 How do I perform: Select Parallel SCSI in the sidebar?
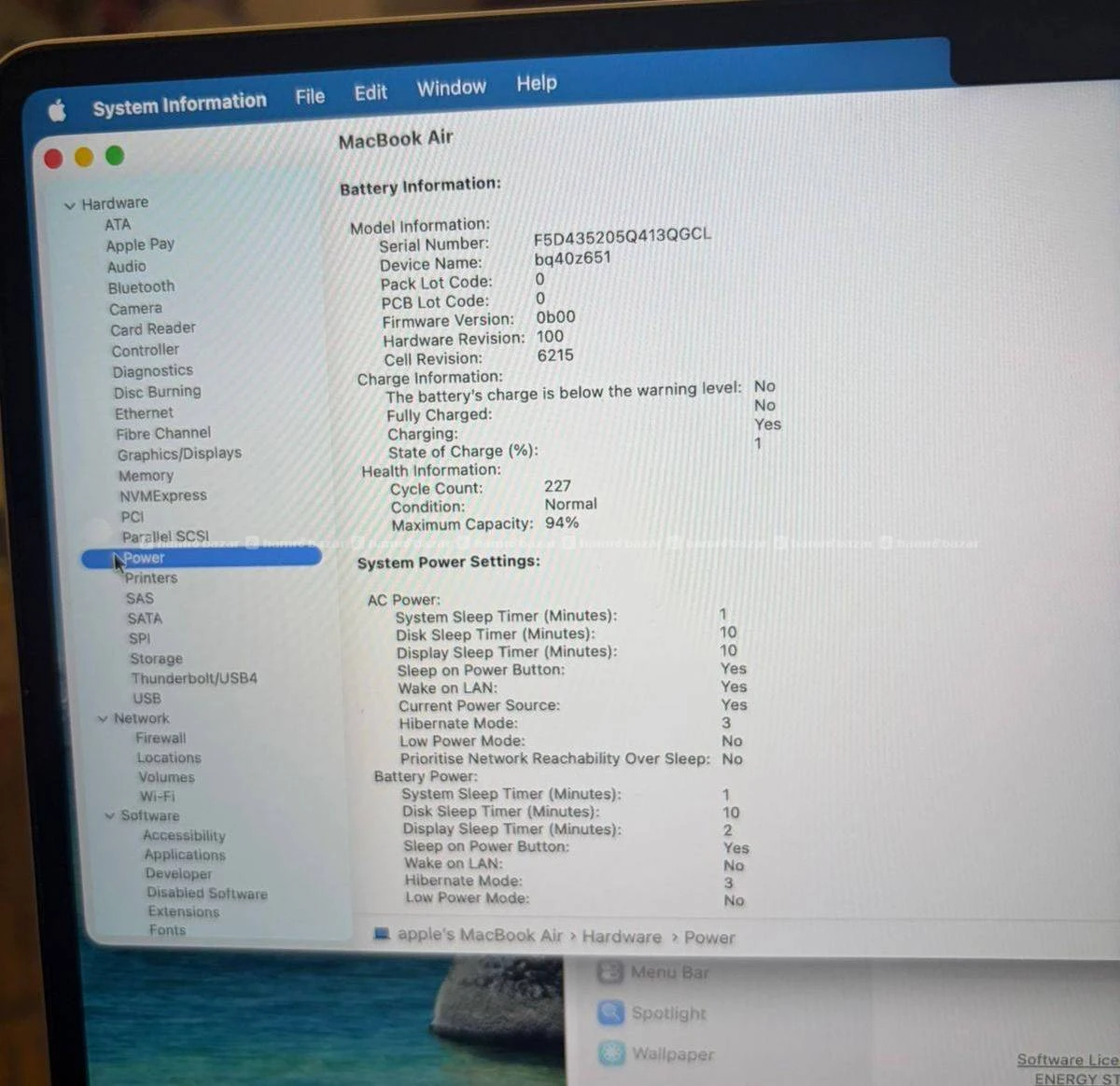point(165,536)
